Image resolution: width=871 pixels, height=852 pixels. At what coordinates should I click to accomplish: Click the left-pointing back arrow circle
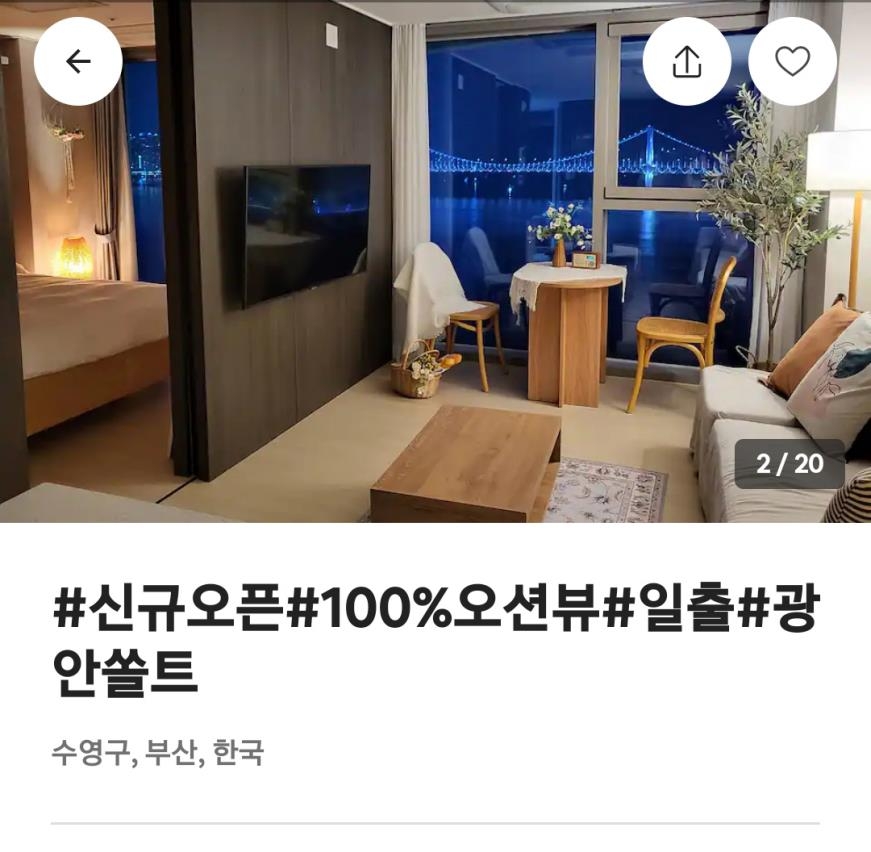pos(78,61)
